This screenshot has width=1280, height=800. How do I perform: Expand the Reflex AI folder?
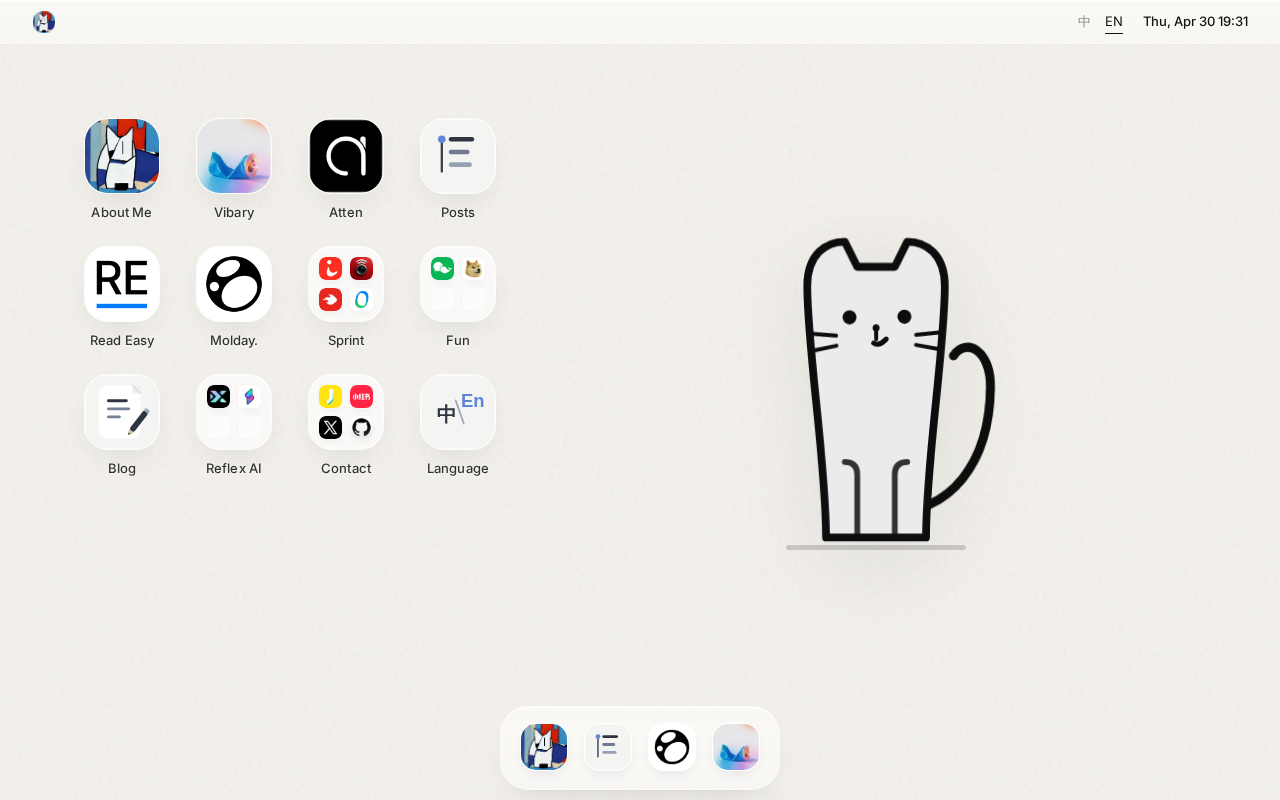pos(234,412)
